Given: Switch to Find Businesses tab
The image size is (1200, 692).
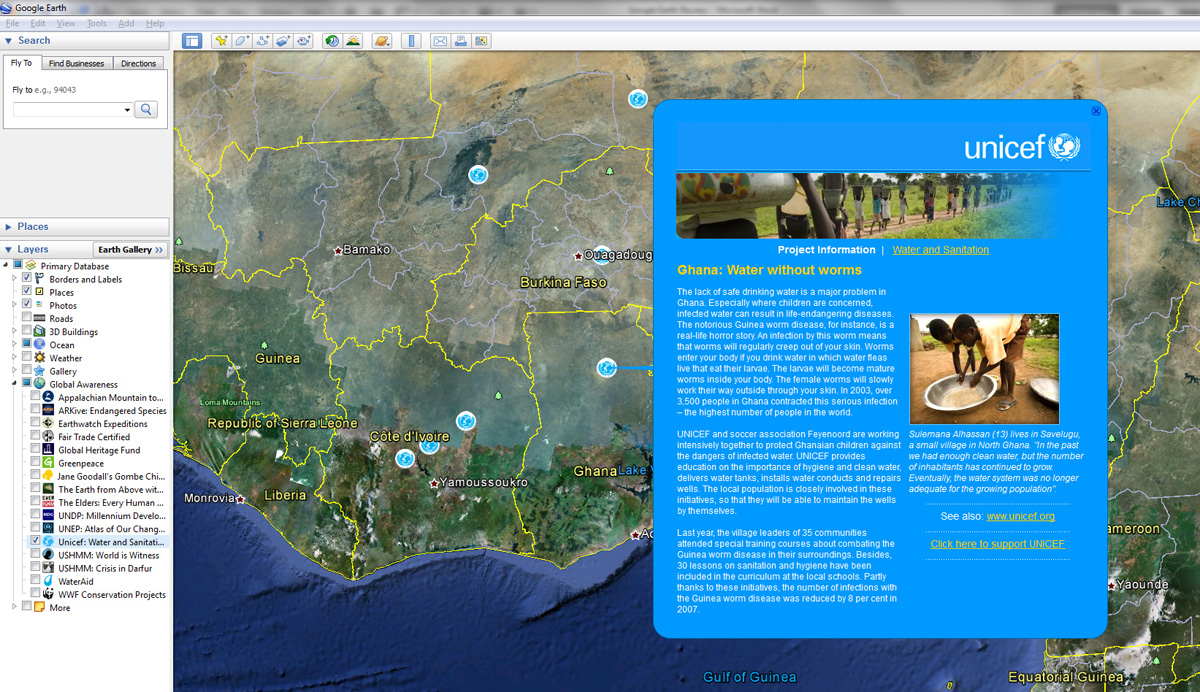Looking at the screenshot, I should [77, 63].
